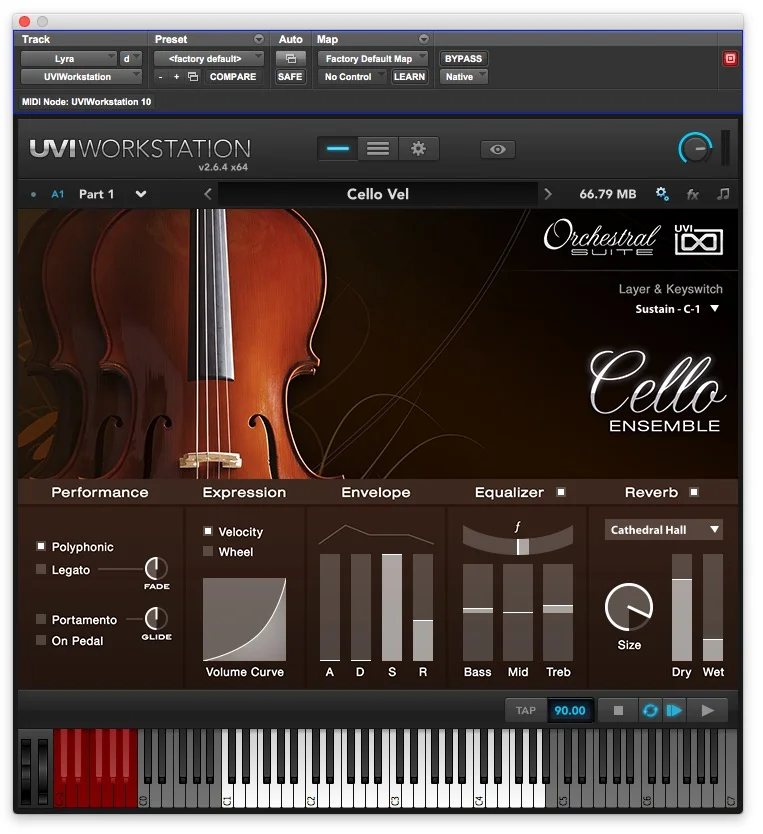Enable the Polyphonic checkbox
Viewport: 763px width, 834px height.
(x=40, y=546)
